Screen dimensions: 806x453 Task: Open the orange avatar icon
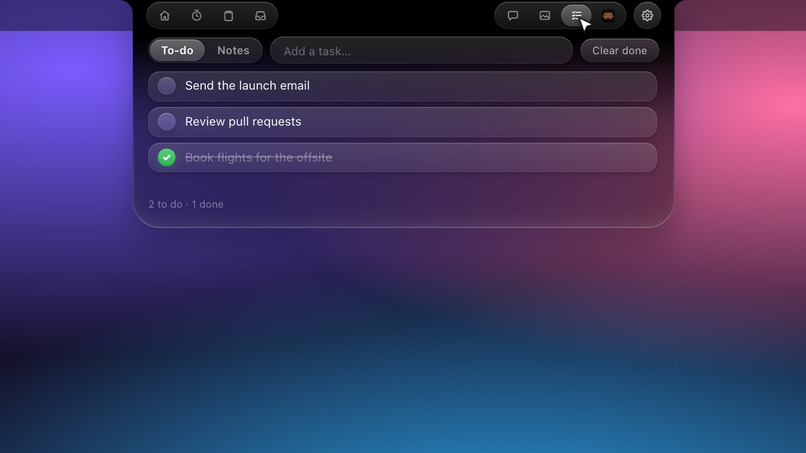(608, 15)
